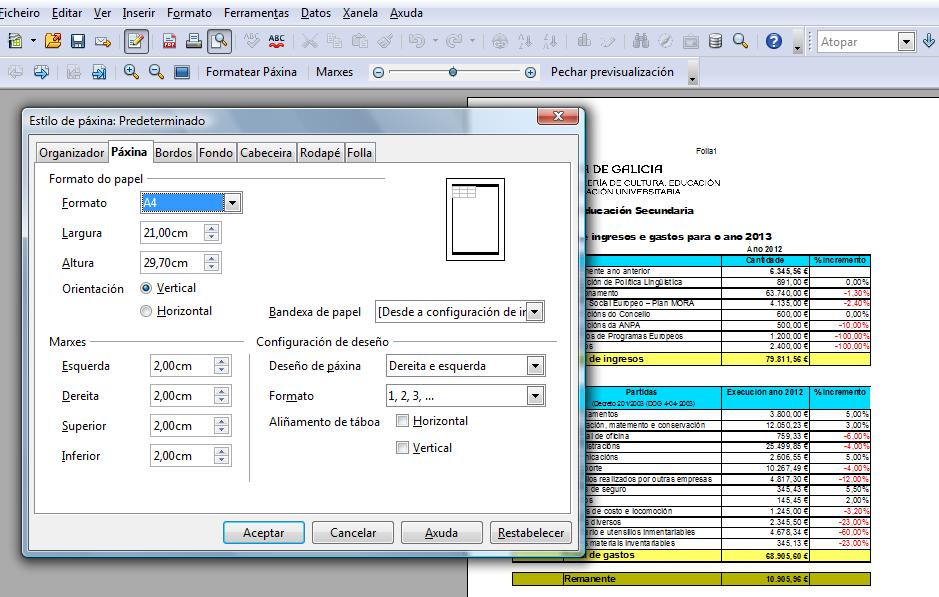Click the Zoom out magnifier icon
This screenshot has width=939, height=597.
click(156, 72)
